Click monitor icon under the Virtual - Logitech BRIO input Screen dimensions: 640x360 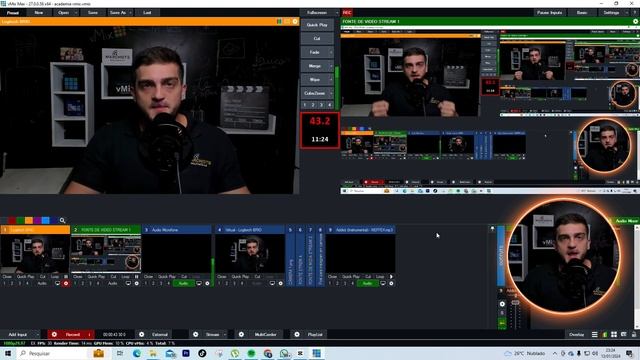pos(272,283)
